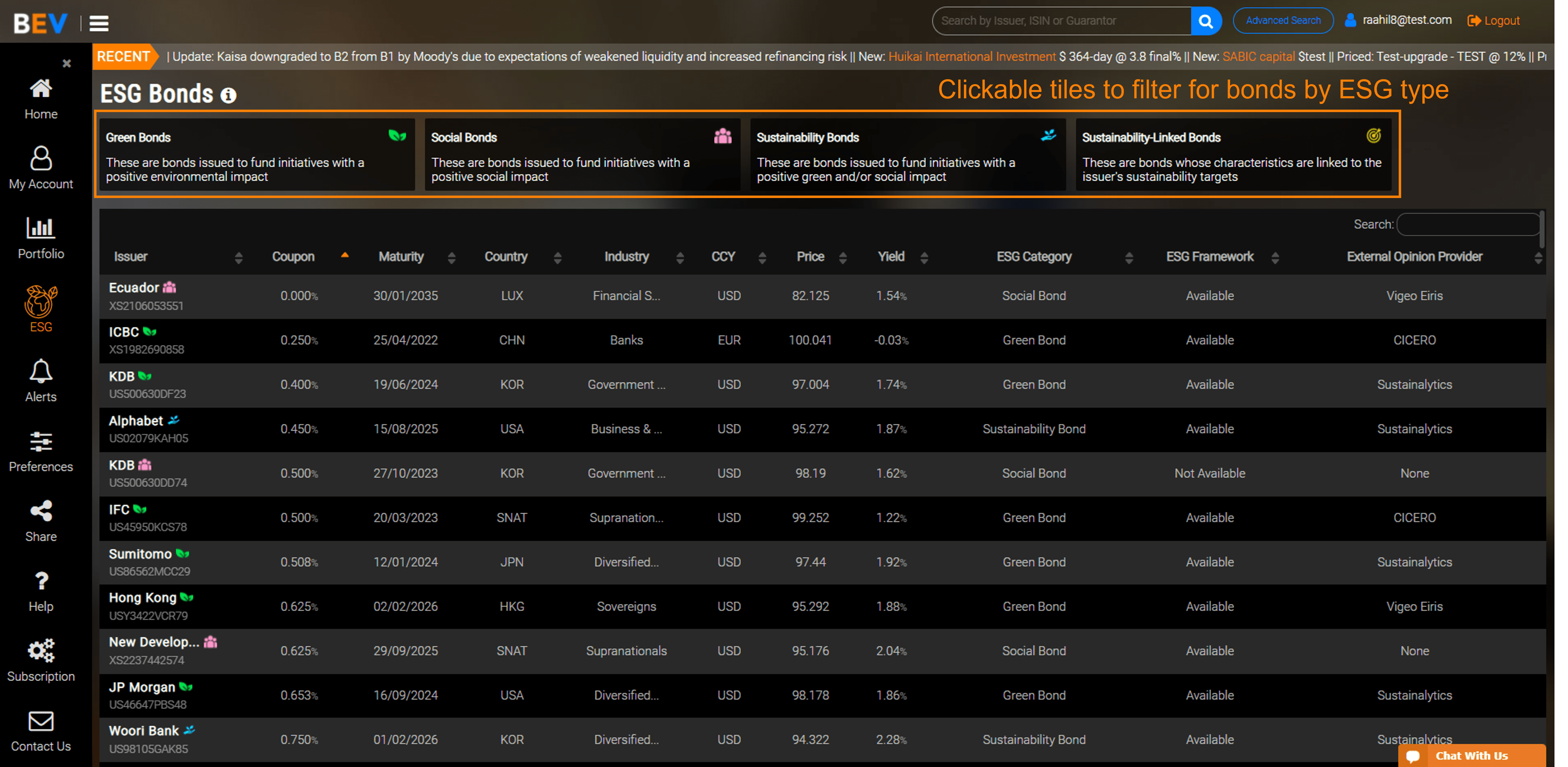Select ISIN US500630DF23 under KDB
Screen dimensions: 1568x767
(147, 394)
